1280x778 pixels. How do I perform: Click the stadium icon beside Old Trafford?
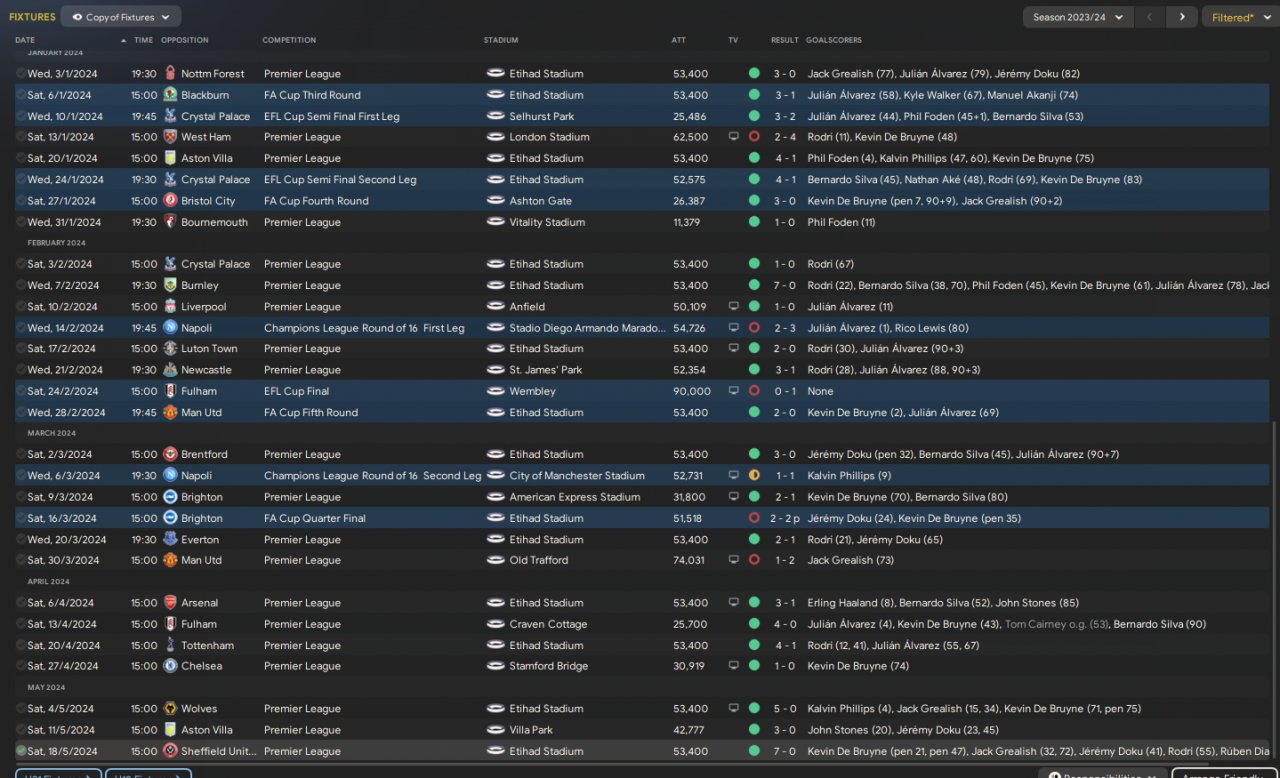tap(495, 560)
